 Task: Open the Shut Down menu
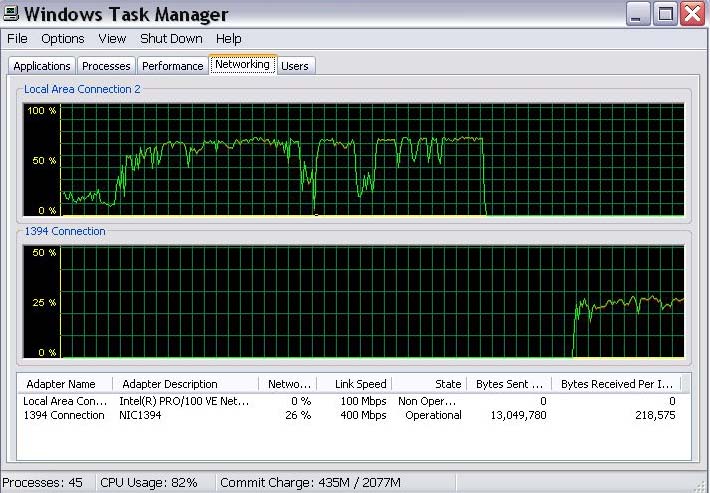(x=171, y=39)
